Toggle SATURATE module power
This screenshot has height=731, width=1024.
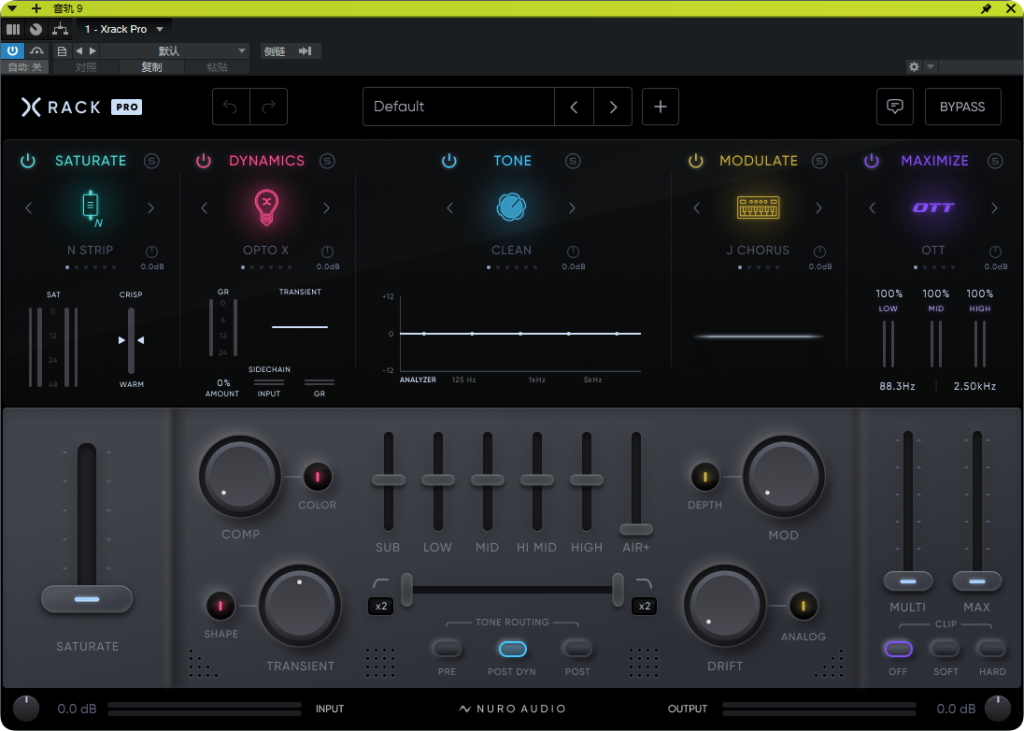27,161
